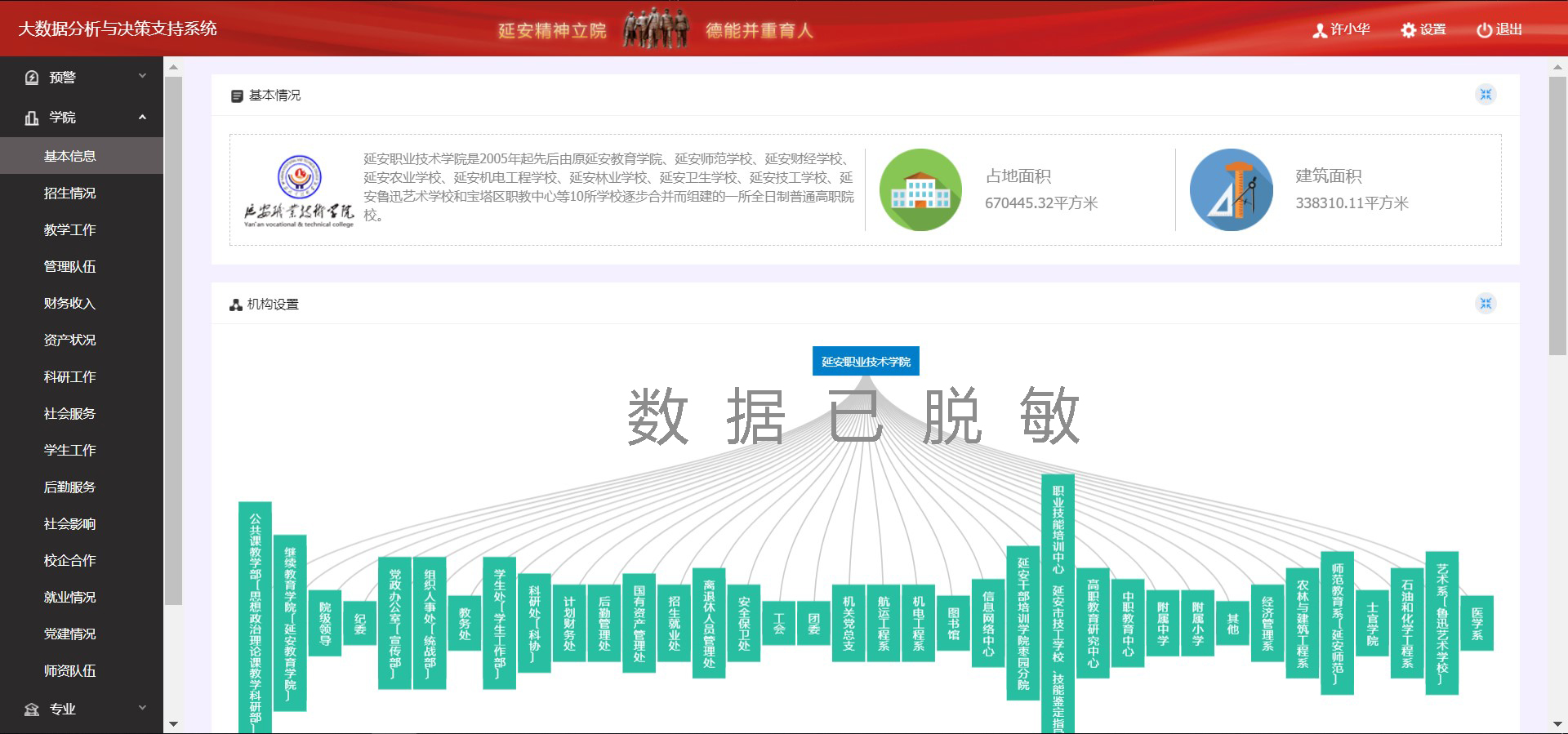Click the 图书馆 organization node
Viewport: 1568px width, 734px height.
point(953,624)
